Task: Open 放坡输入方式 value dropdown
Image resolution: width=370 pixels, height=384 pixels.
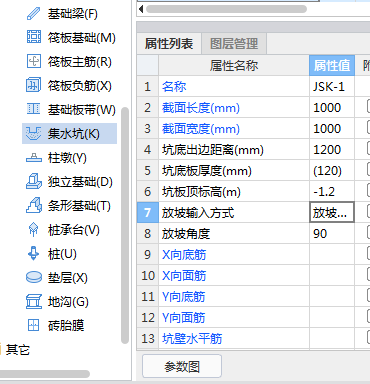Action: pyautogui.click(x=332, y=212)
